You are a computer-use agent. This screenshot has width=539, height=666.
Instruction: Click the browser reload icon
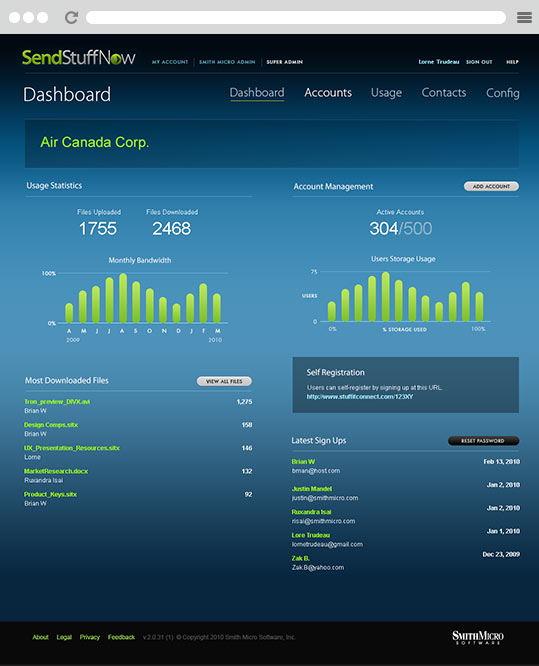point(71,17)
